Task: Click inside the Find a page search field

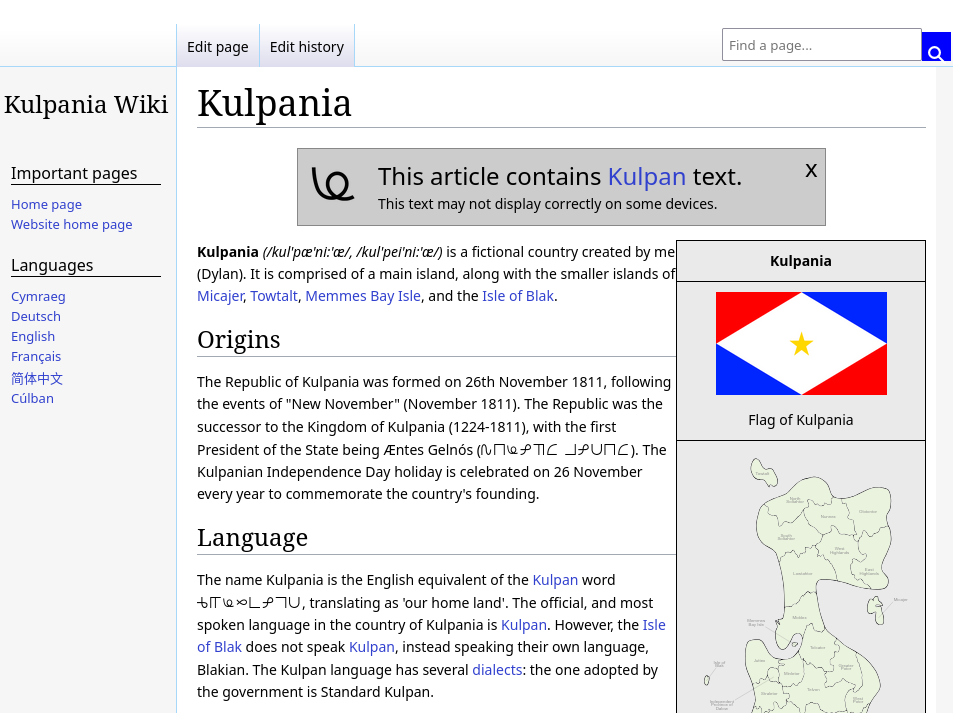Action: [820, 45]
